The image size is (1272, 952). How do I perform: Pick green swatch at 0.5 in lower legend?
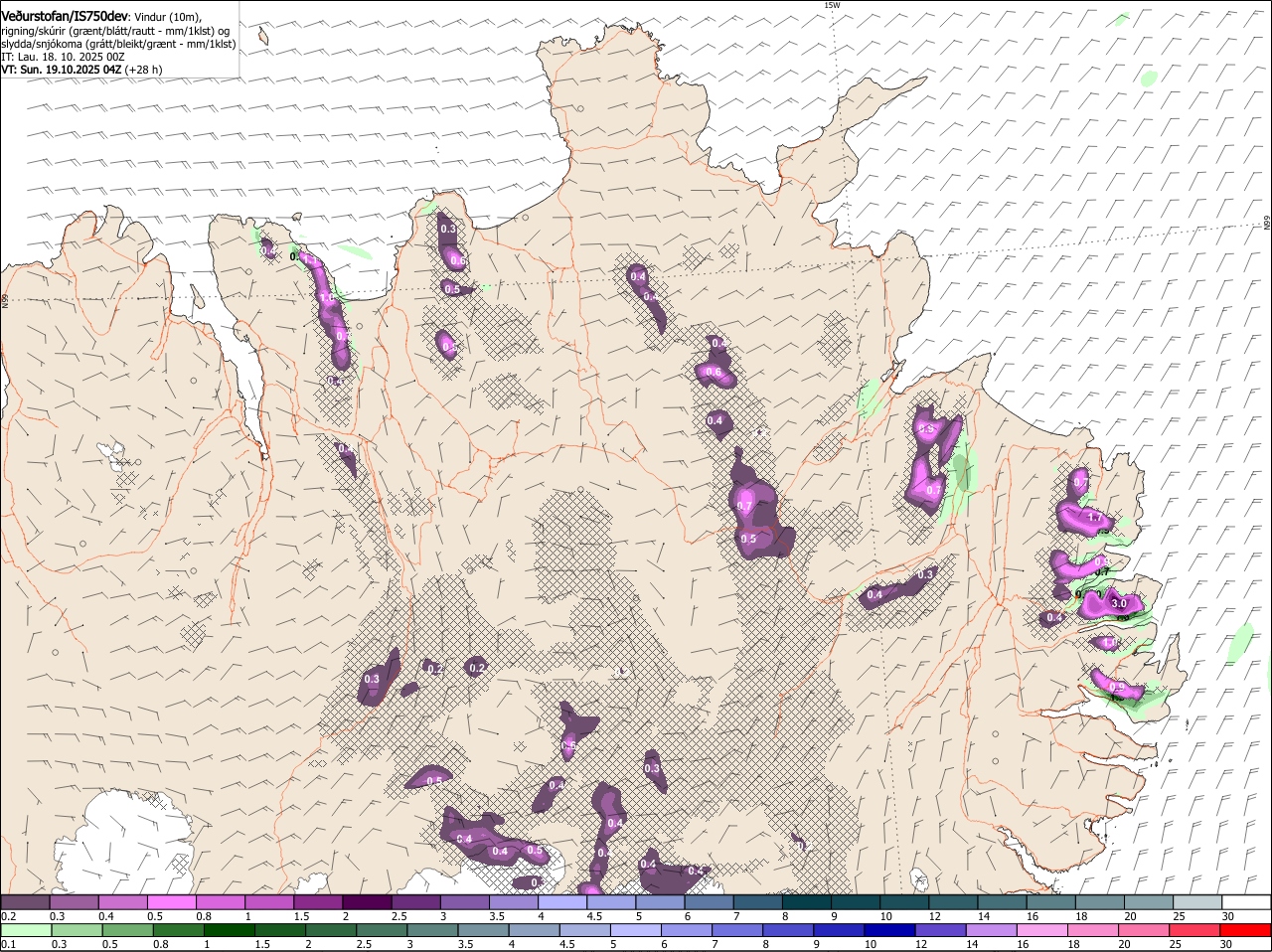point(128,930)
